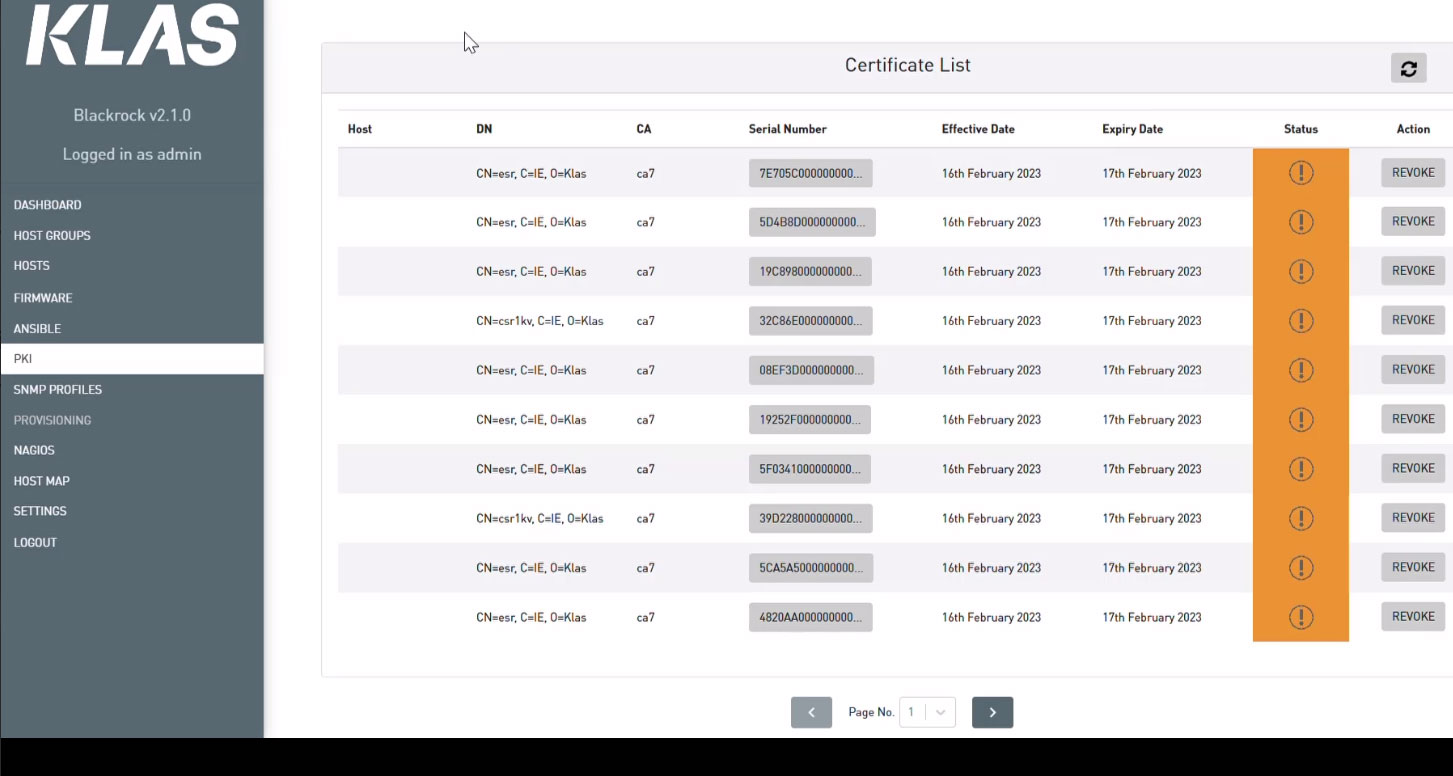Revoke certificate with serial 7E705C

click(1412, 173)
